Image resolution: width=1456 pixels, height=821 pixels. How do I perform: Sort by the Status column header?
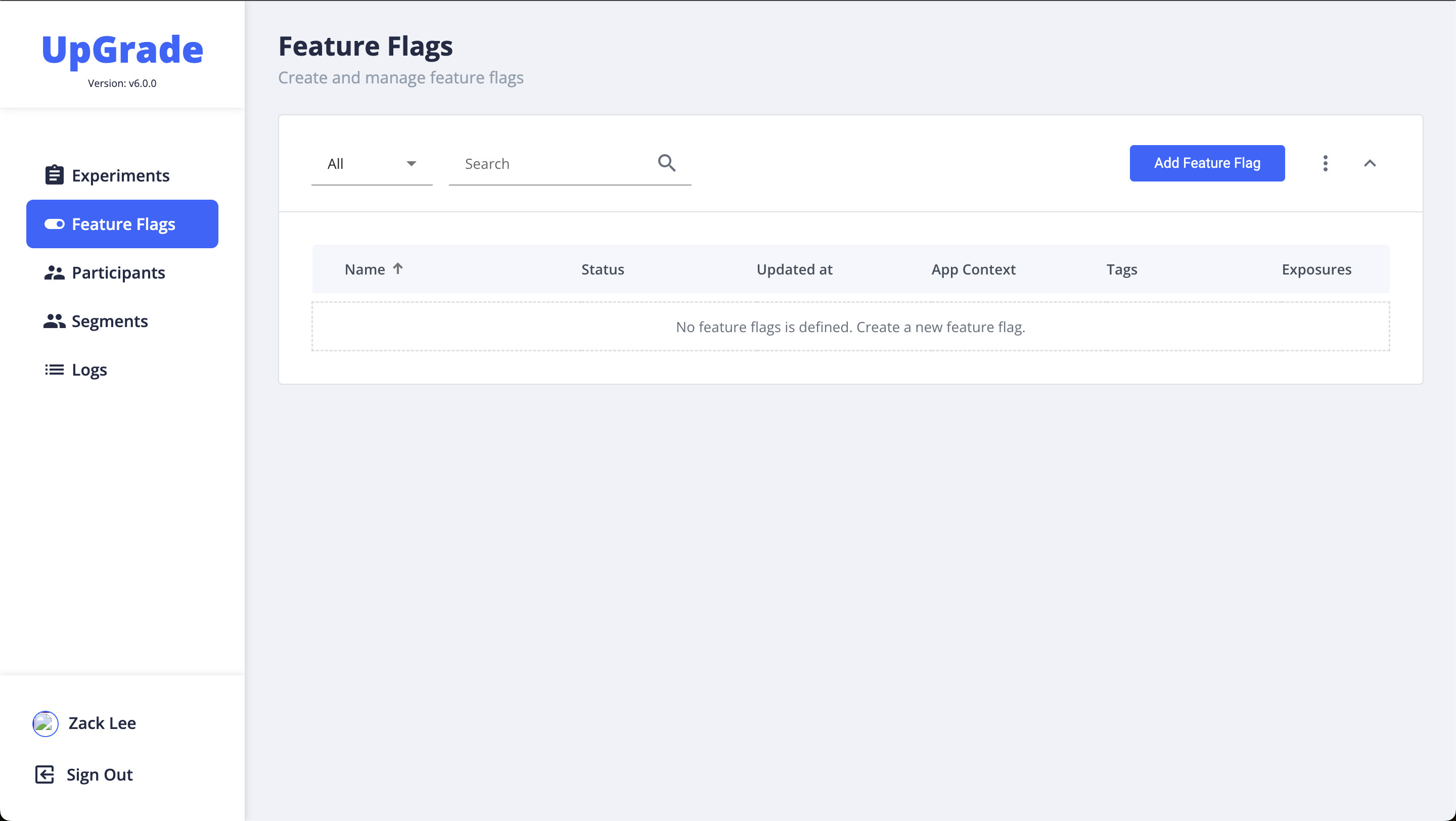tap(603, 269)
